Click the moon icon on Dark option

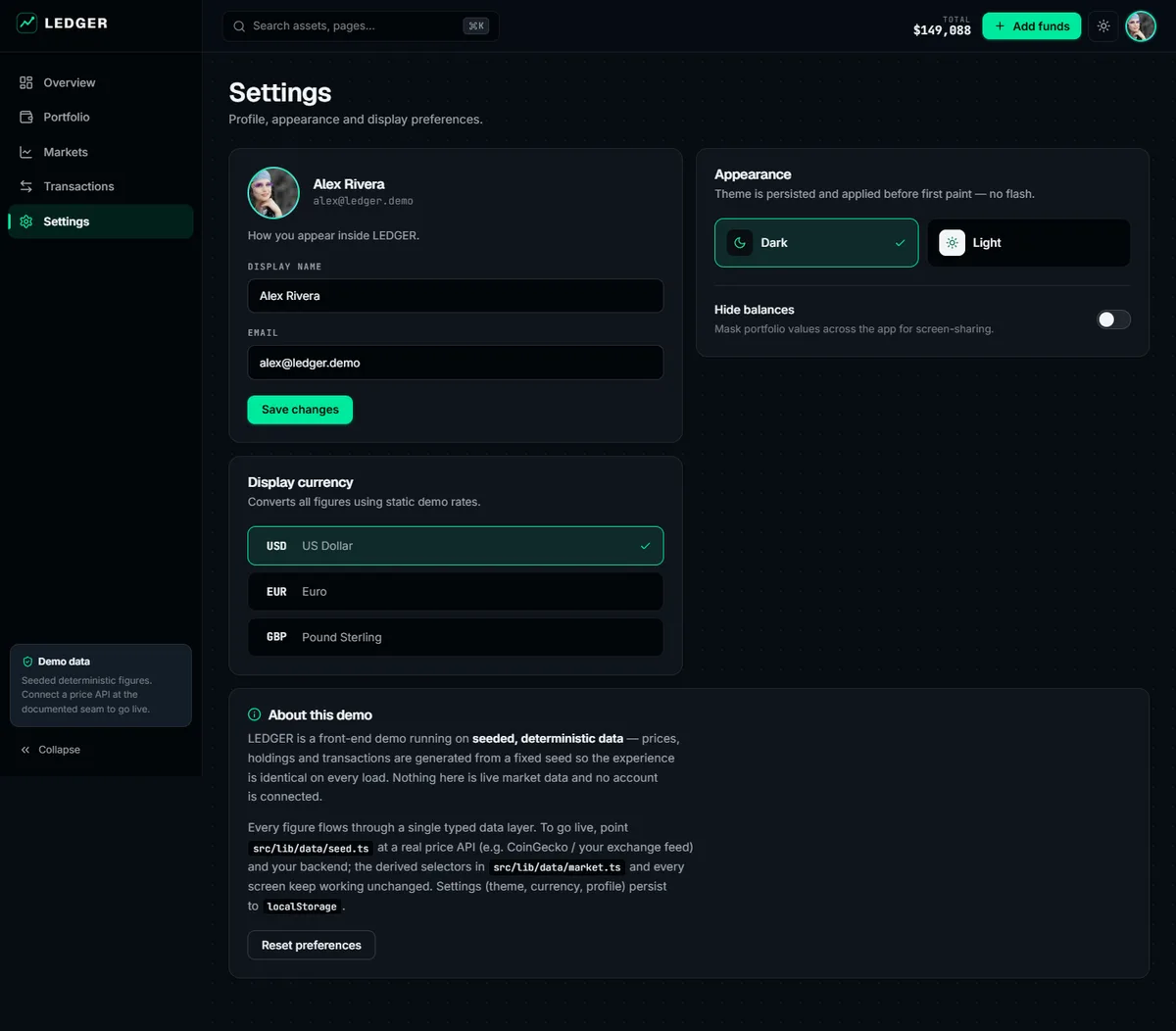[x=740, y=243]
